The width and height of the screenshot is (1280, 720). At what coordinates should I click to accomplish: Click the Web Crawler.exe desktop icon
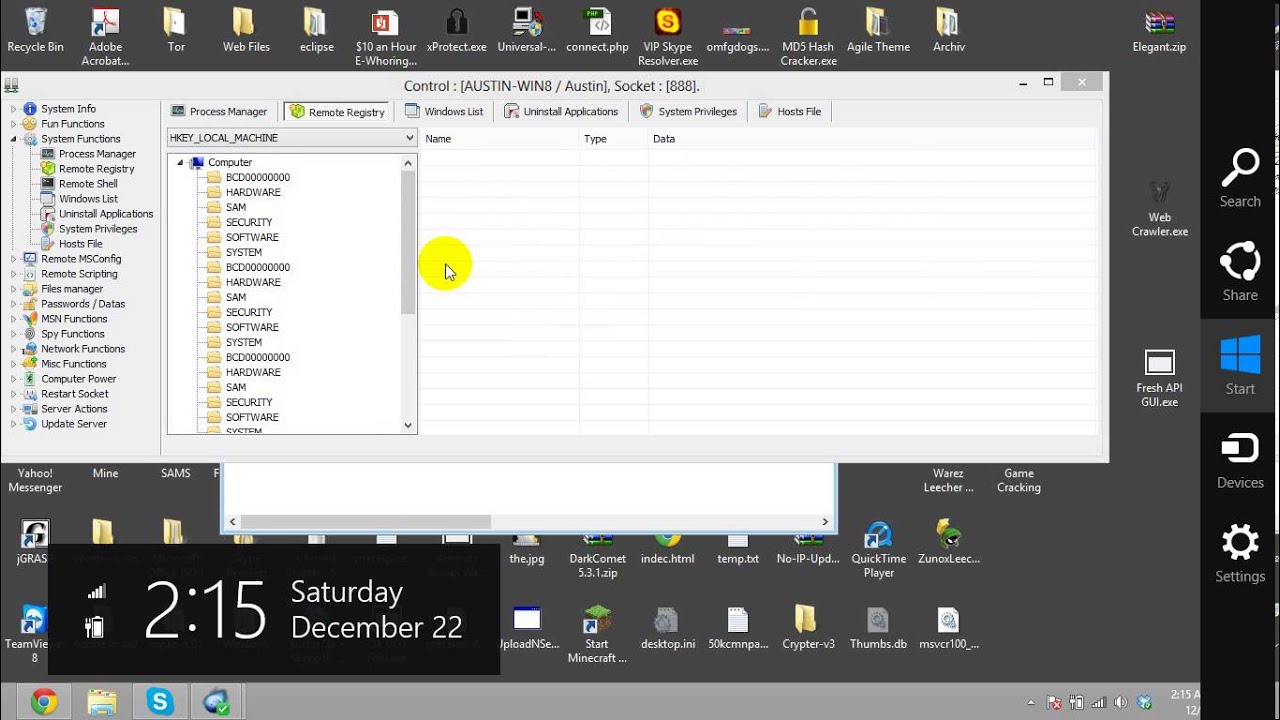pyautogui.click(x=1160, y=208)
